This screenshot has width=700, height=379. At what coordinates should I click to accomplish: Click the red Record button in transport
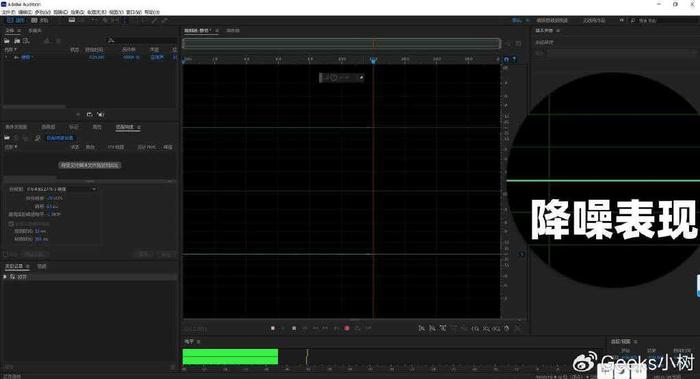pyautogui.click(x=346, y=328)
